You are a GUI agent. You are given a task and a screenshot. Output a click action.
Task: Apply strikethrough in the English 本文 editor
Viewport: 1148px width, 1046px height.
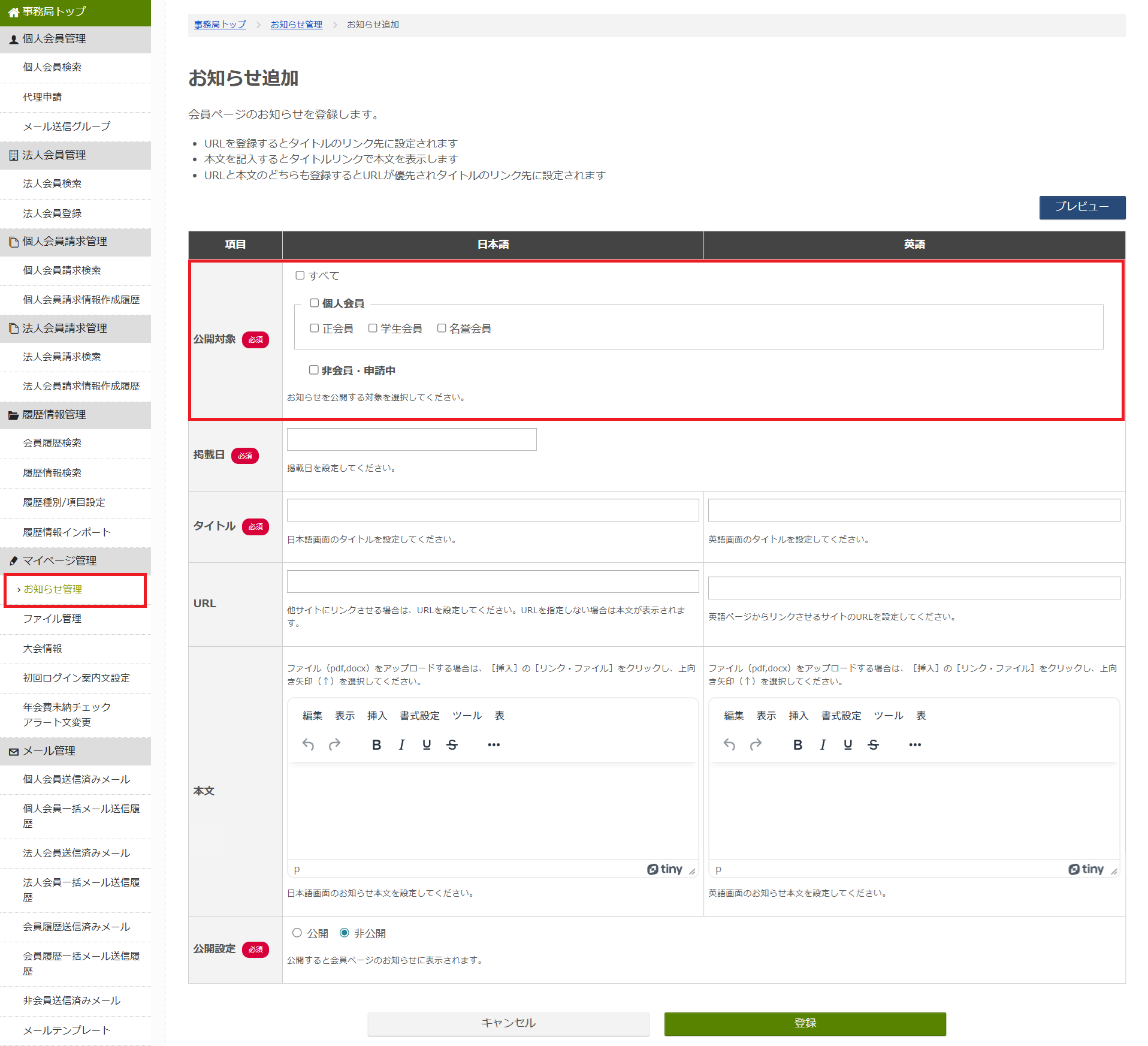(x=873, y=744)
